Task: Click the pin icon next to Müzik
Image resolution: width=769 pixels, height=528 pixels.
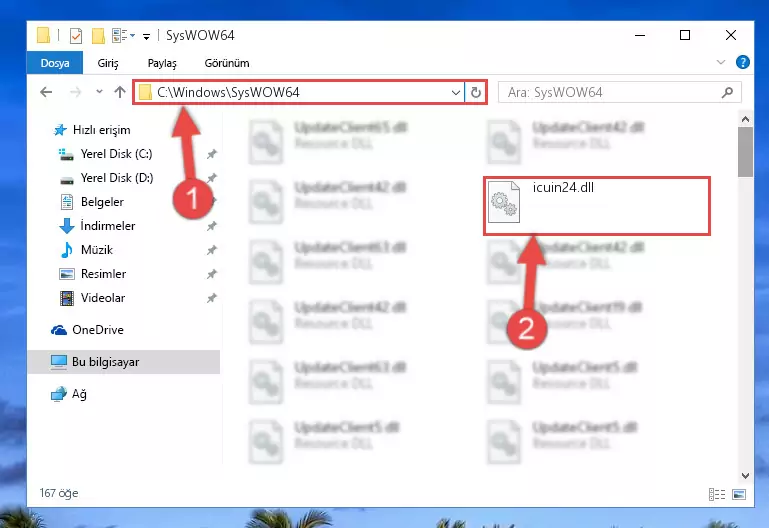Action: click(211, 251)
